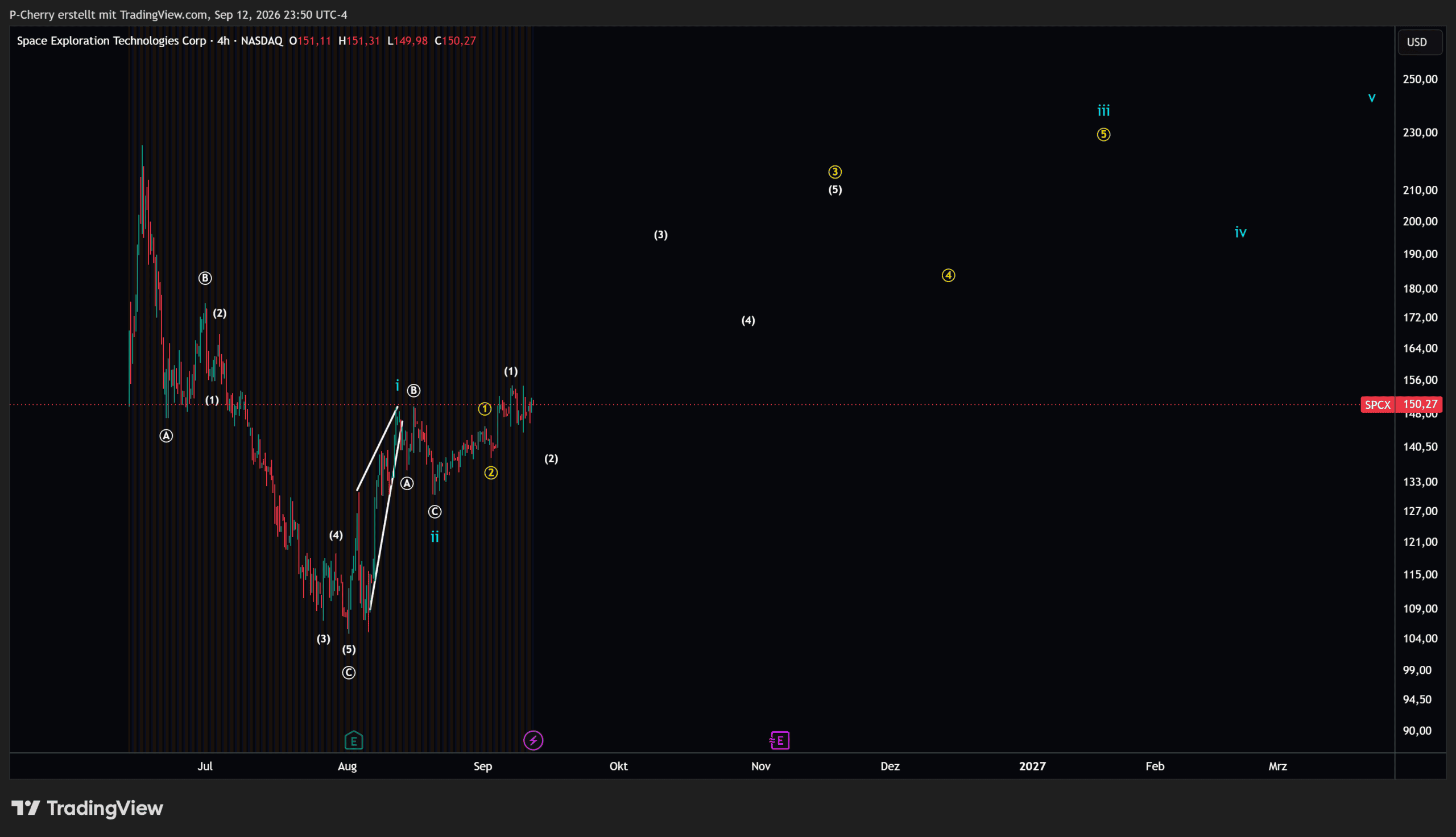The width and height of the screenshot is (1456, 837).
Task: Select the cyan ii wave label
Action: tap(435, 537)
